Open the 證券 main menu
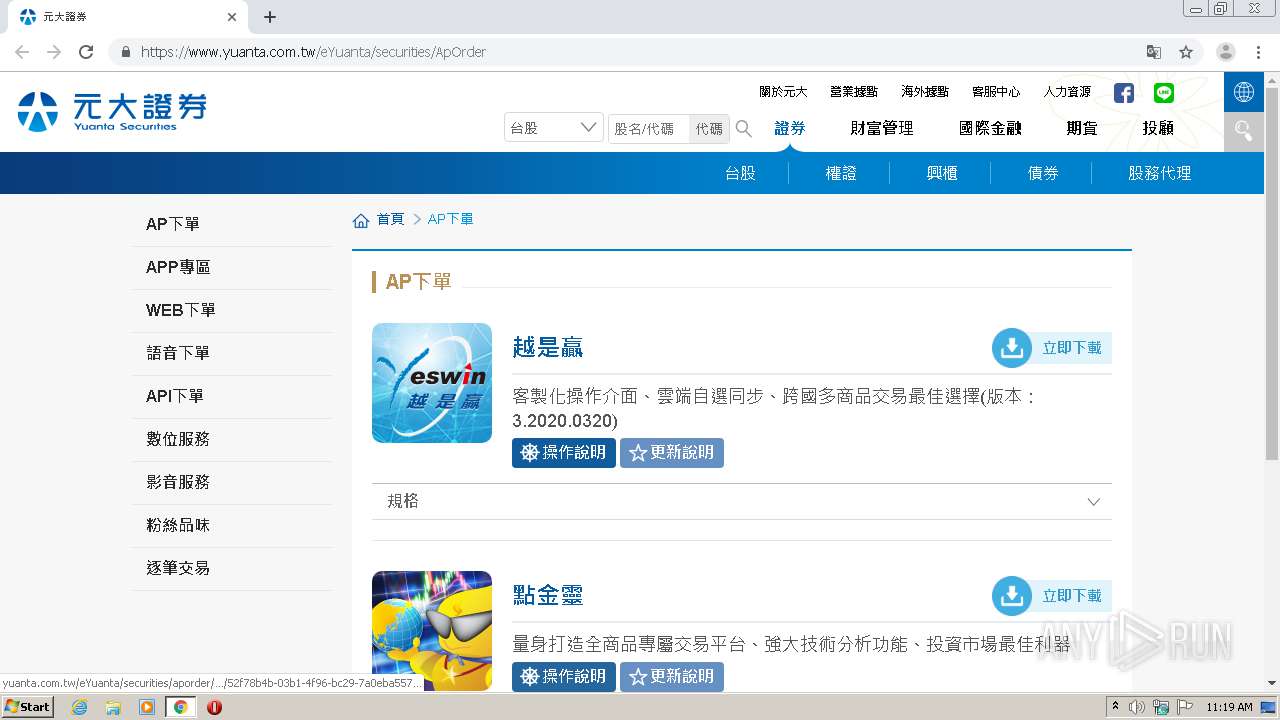Screen dimensions: 1280x720 (x=790, y=128)
